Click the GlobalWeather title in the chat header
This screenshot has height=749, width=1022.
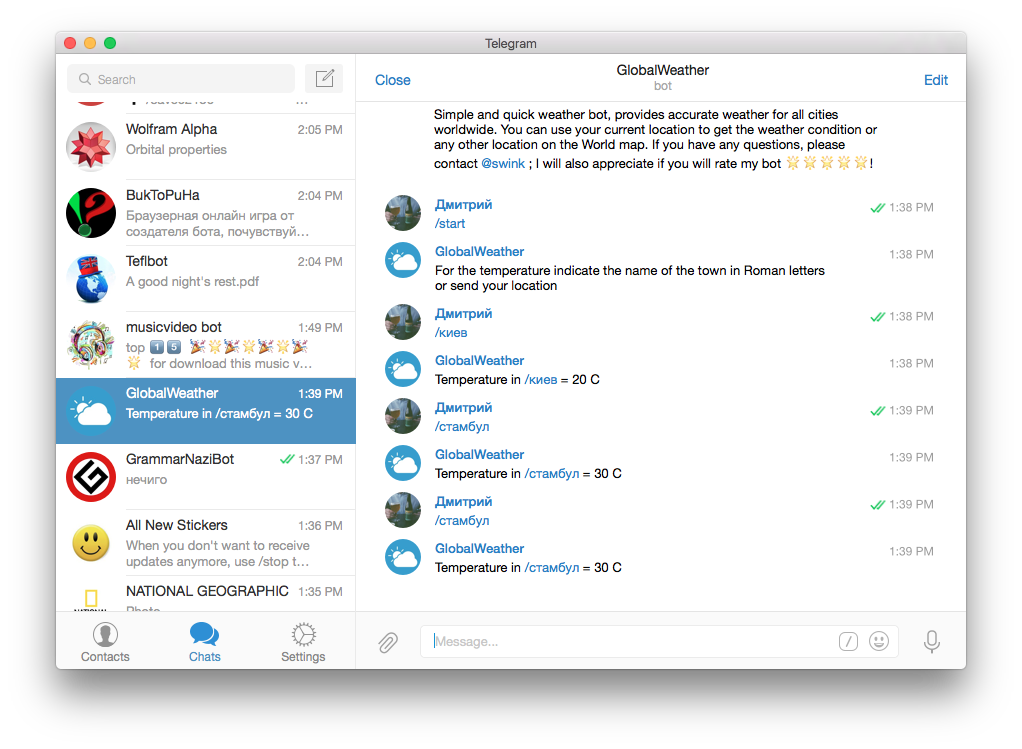662,70
